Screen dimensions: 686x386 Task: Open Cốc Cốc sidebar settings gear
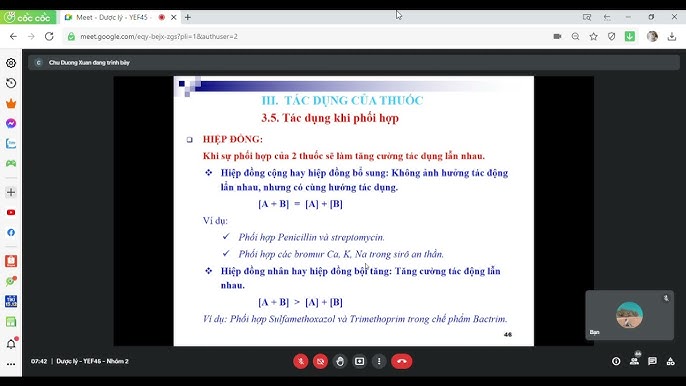(x=11, y=63)
